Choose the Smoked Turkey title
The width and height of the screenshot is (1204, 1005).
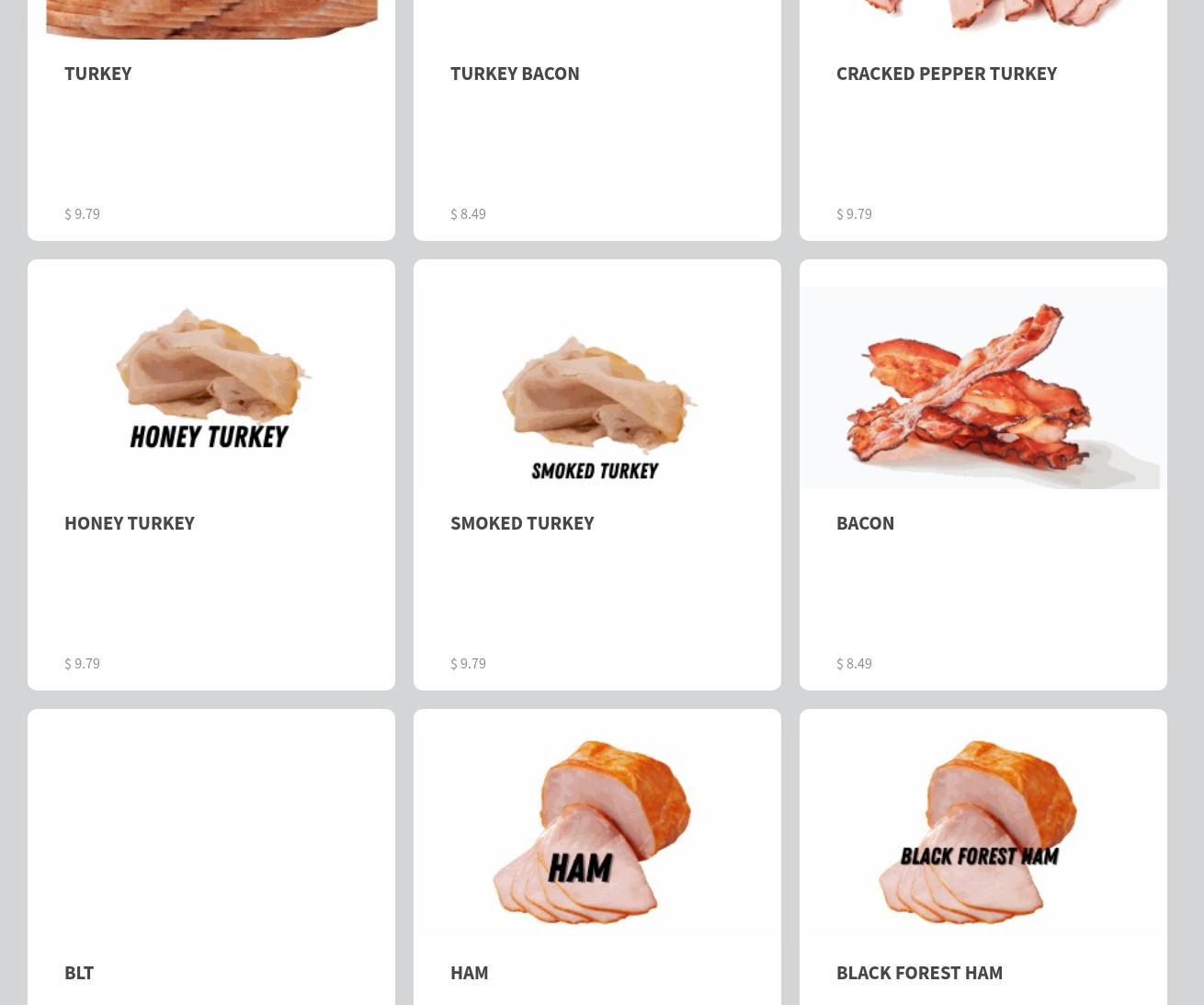[522, 522]
